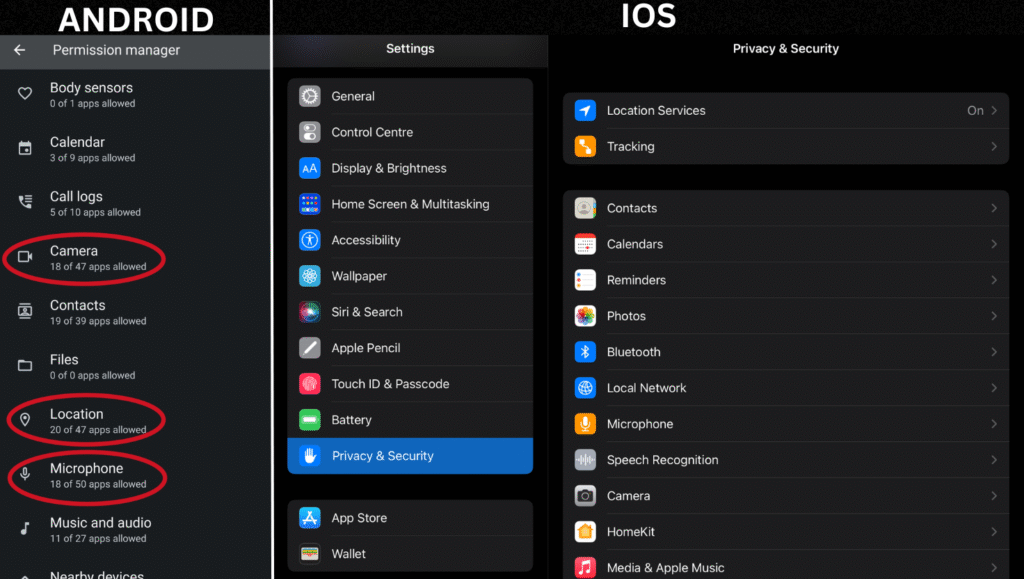Open Display & Brightness settings
Screen dimensions: 1024x579
(x=410, y=168)
